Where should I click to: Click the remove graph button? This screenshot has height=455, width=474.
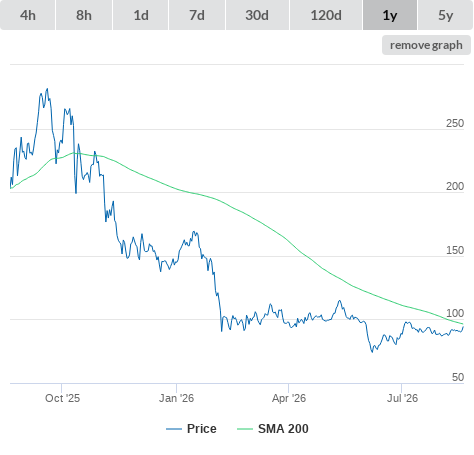[x=426, y=45]
